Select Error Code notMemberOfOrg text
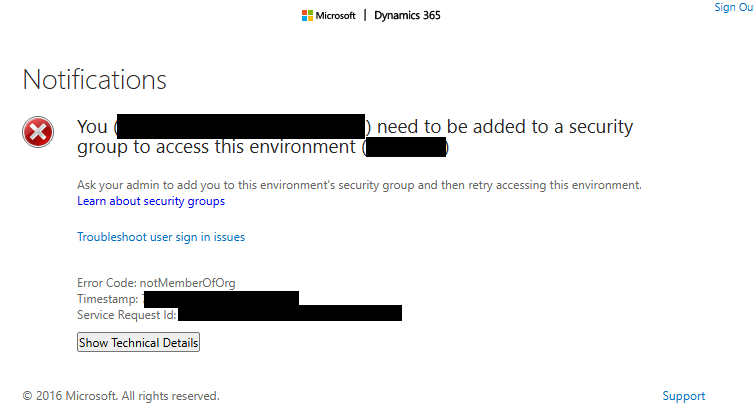The image size is (754, 405). (156, 283)
